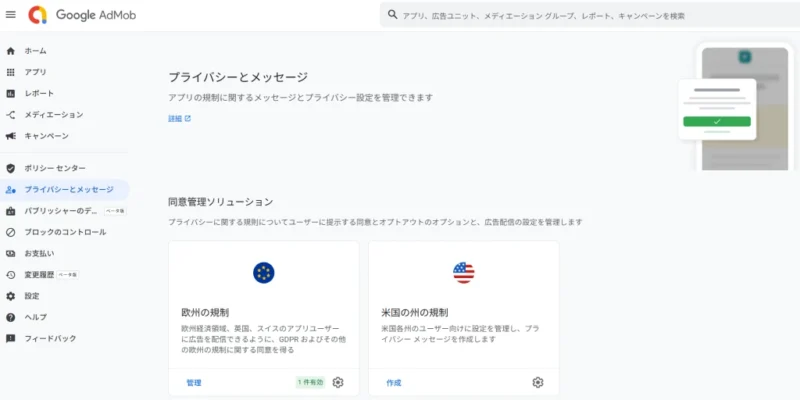Screen dimensions: 800x400
Task: Open お支払い in the sidebar
Action: tap(39, 254)
